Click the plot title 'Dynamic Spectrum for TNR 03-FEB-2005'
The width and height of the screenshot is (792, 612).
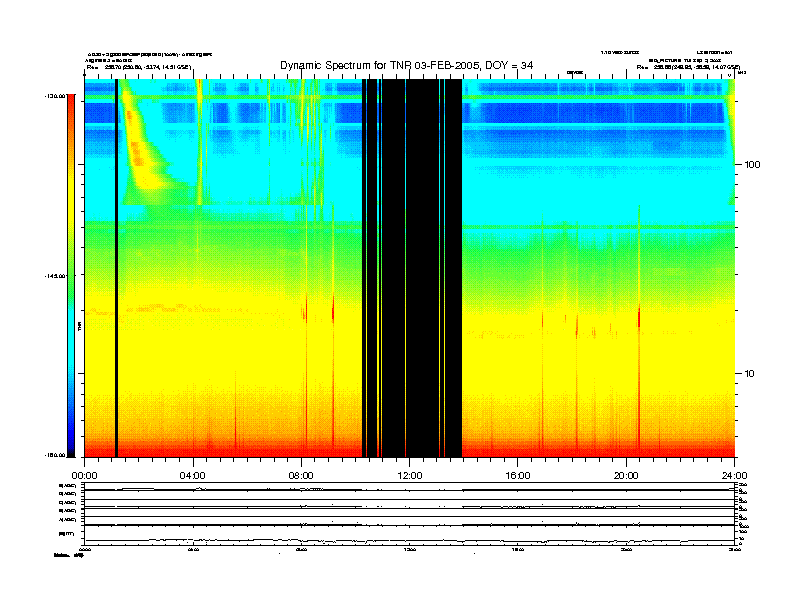(407, 65)
